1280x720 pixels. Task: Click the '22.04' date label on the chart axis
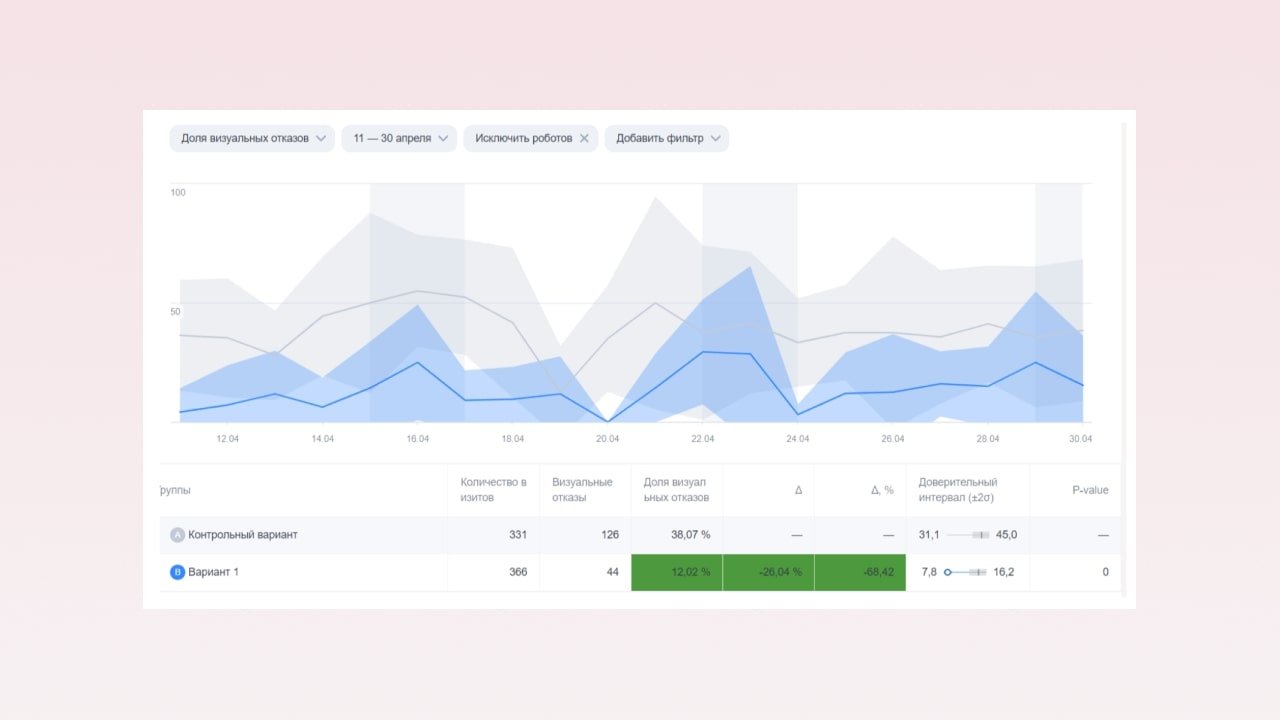click(702, 439)
